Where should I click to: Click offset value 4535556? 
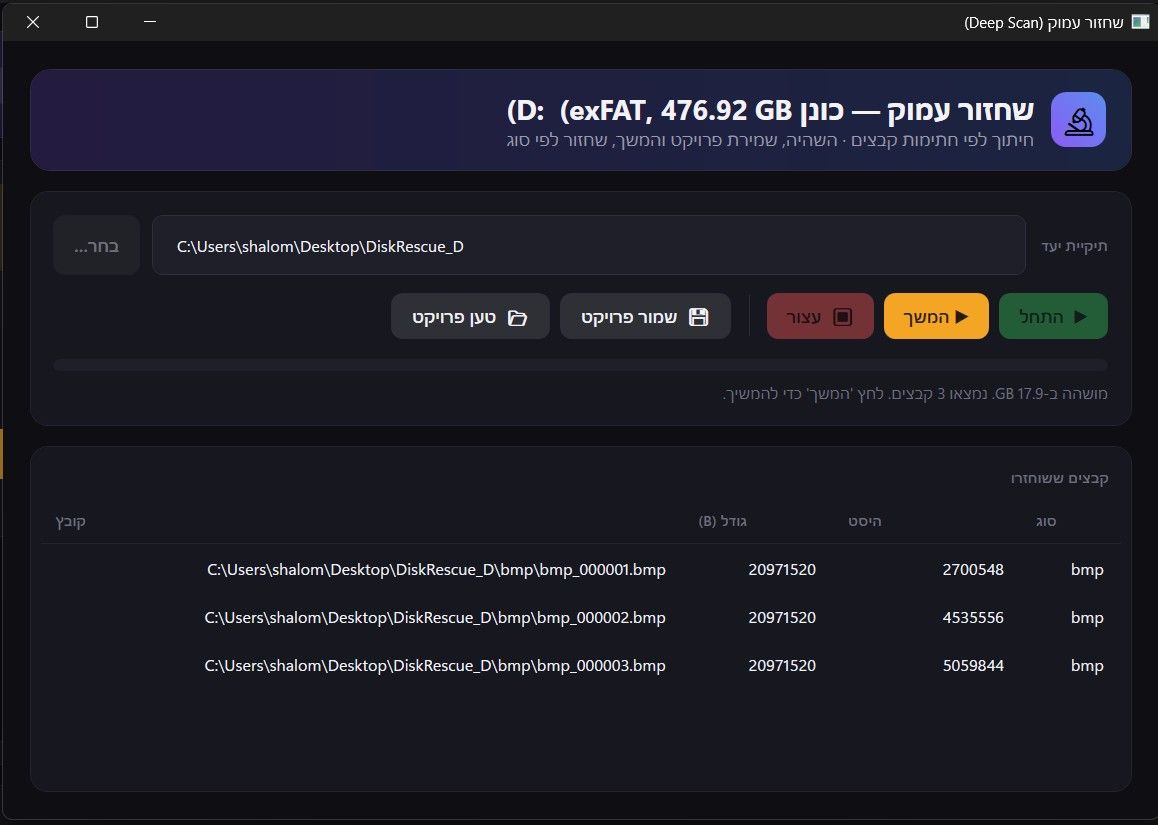[973, 617]
